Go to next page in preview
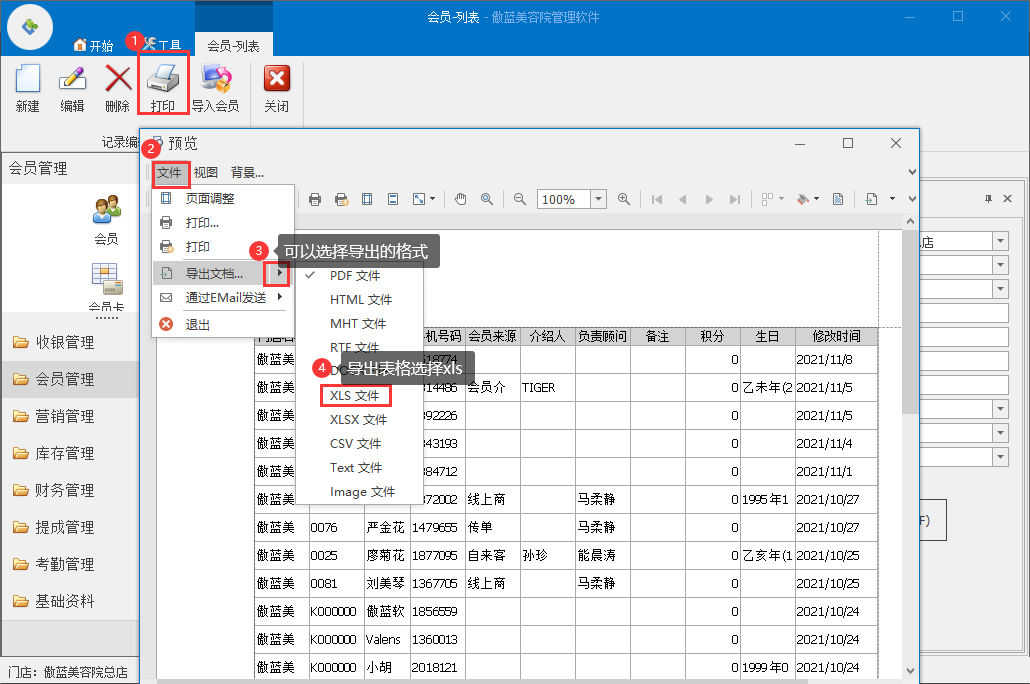Viewport: 1030px width, 684px height. click(709, 199)
